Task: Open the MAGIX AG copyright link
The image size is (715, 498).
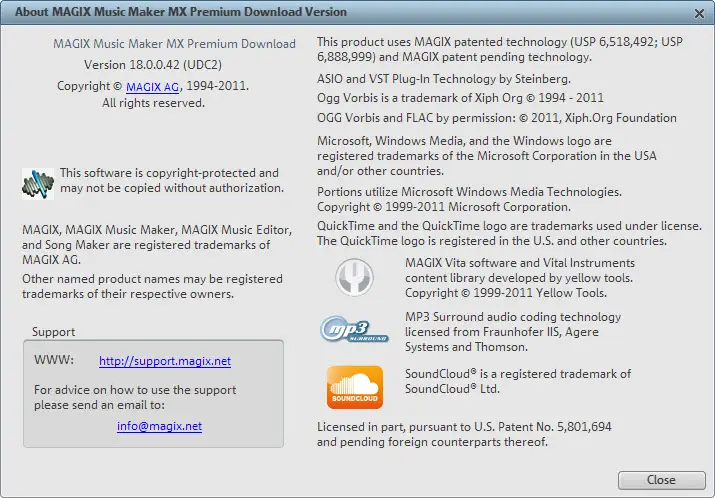Action: [152, 87]
